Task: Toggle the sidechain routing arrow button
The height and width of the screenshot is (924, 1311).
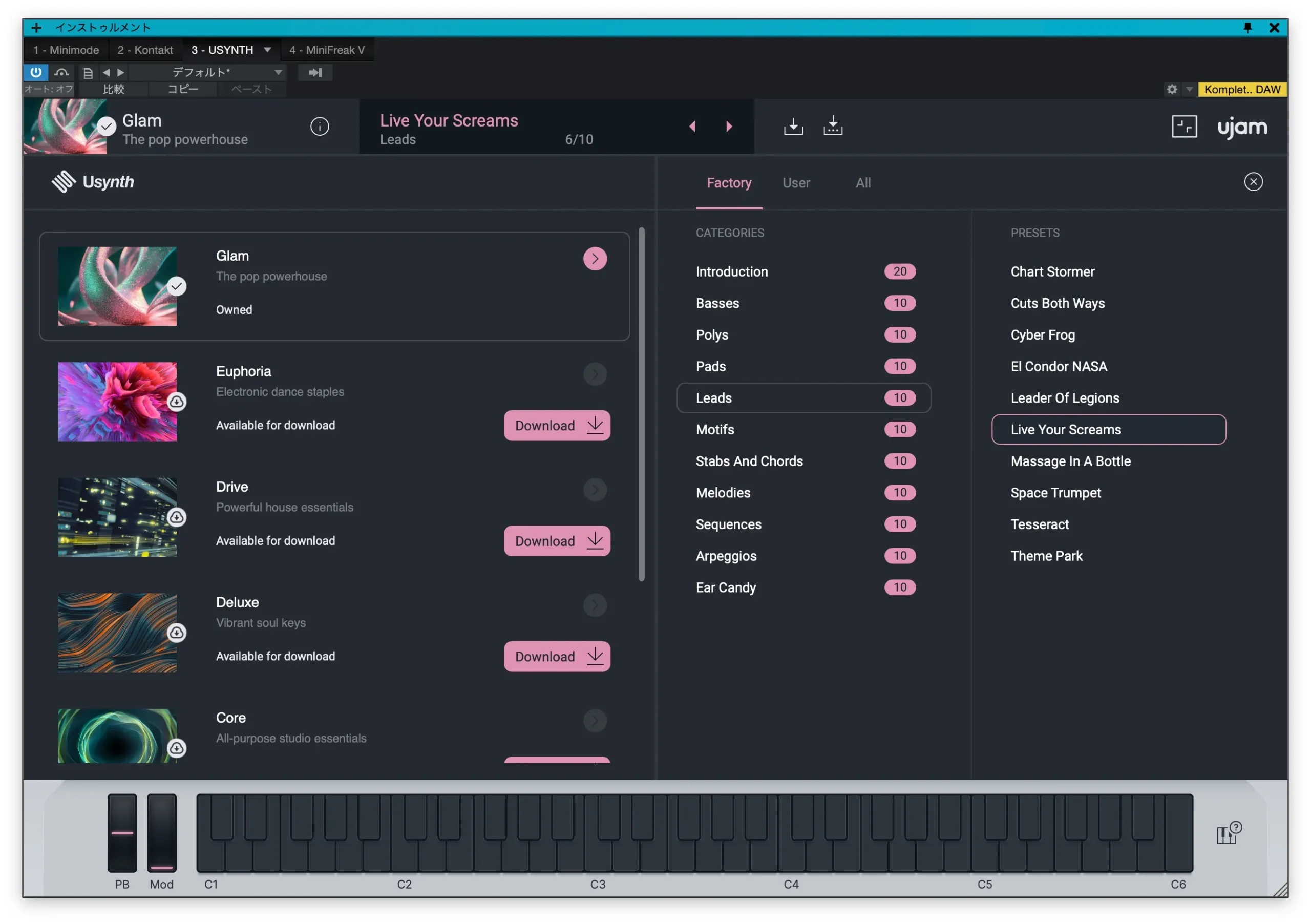Action: 315,73
